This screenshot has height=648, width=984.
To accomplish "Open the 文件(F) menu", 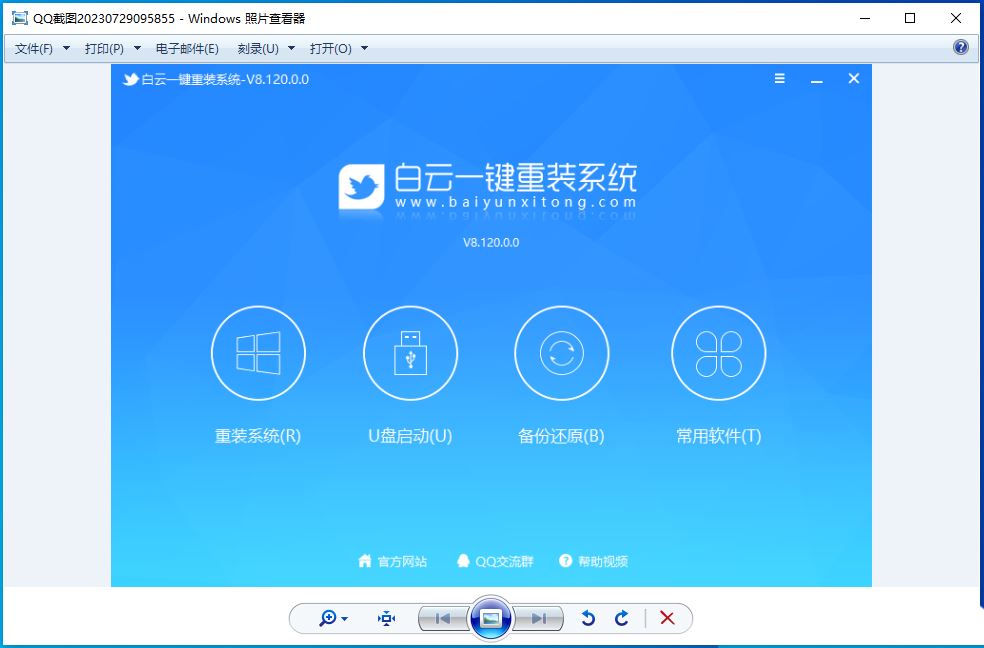I will (x=34, y=48).
